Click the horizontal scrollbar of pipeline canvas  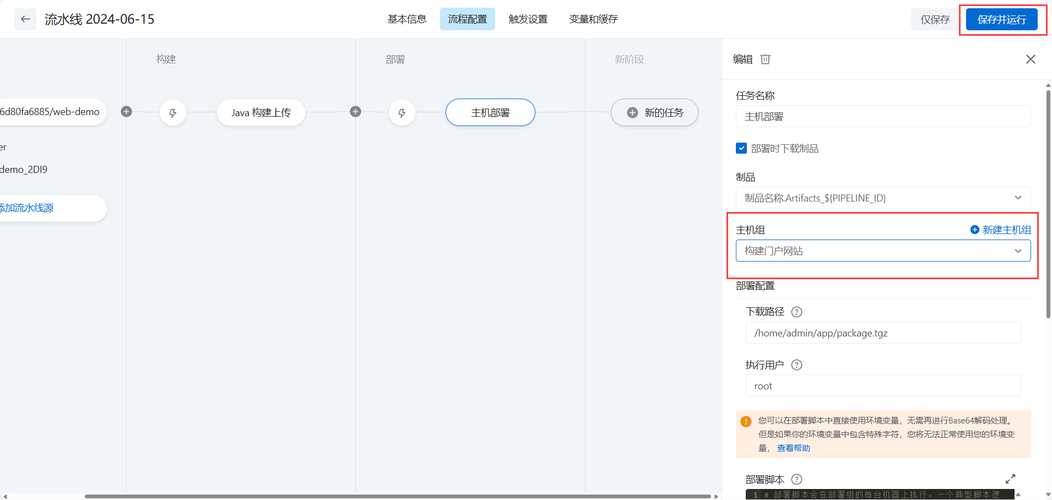click(x=397, y=496)
